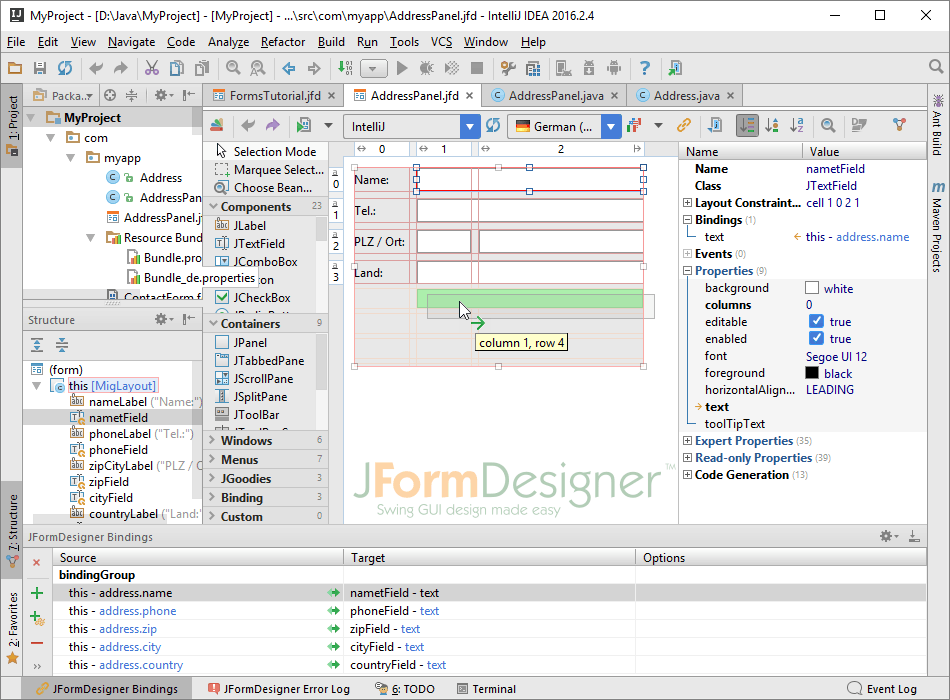Click the Expand All icon in Structure panel
This screenshot has height=700, width=950.
click(x=37, y=345)
